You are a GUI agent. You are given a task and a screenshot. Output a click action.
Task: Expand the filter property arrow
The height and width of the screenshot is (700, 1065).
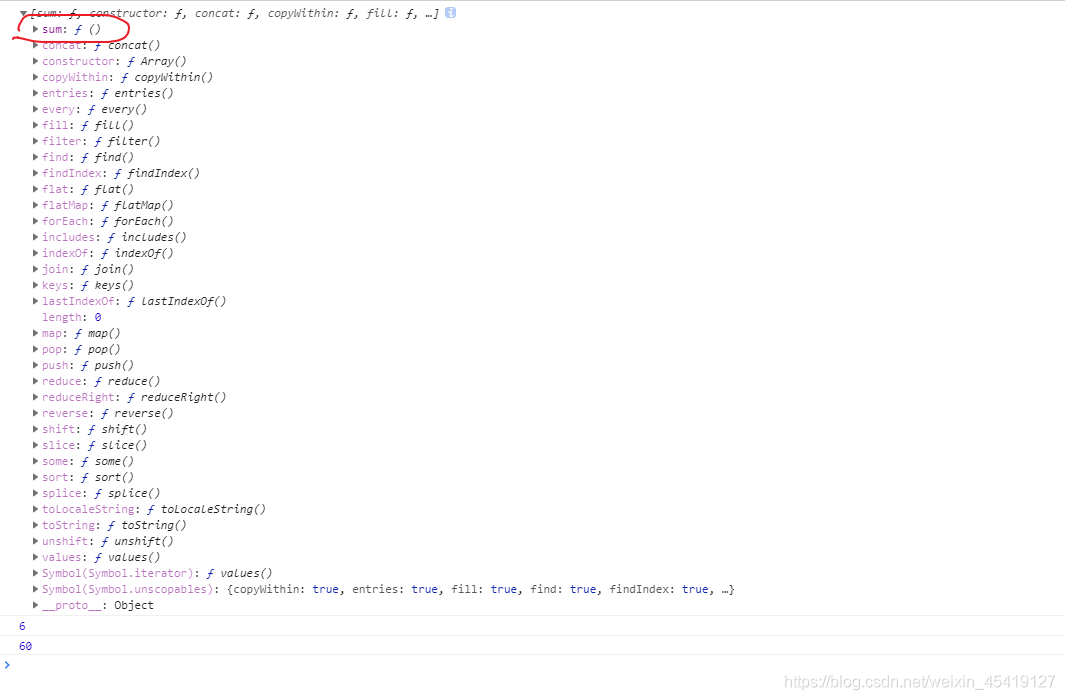tap(35, 141)
